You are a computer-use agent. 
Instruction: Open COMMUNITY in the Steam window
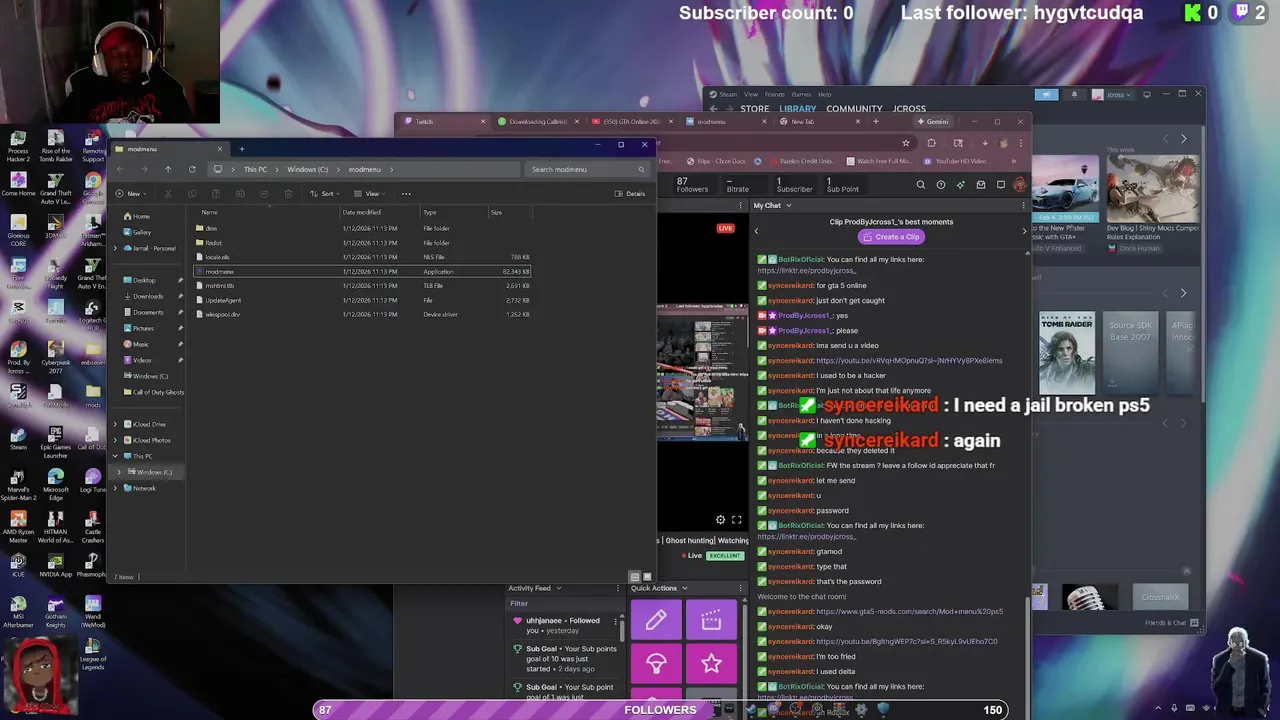[x=854, y=108]
